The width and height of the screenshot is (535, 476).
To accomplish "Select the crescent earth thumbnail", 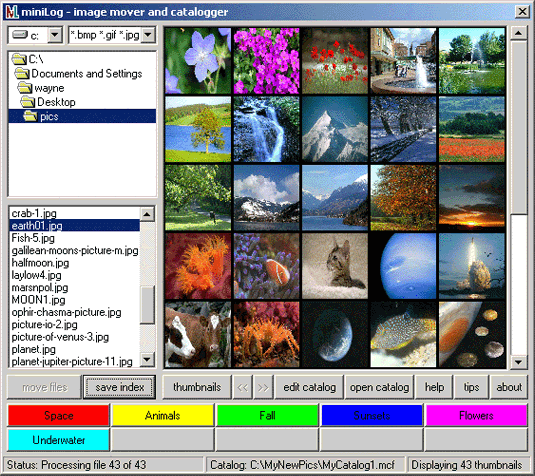I will (x=335, y=335).
